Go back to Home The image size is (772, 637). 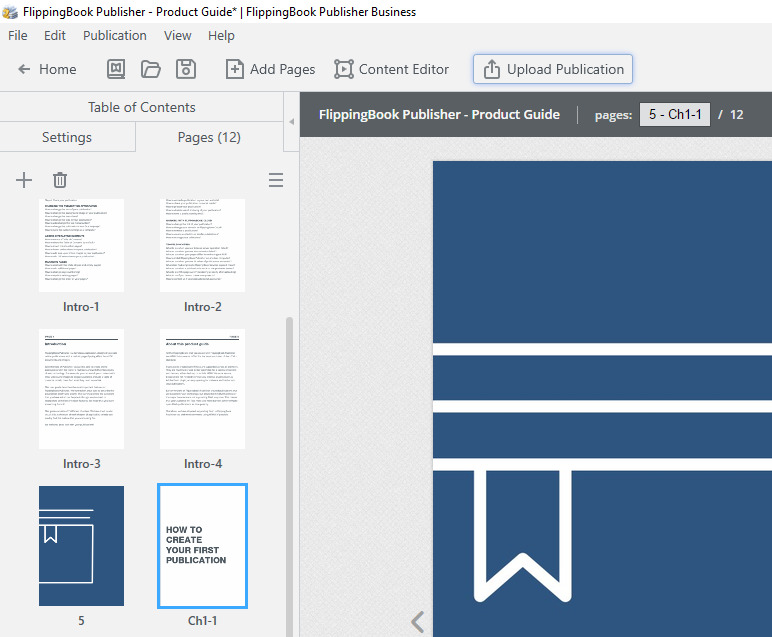click(x=47, y=69)
